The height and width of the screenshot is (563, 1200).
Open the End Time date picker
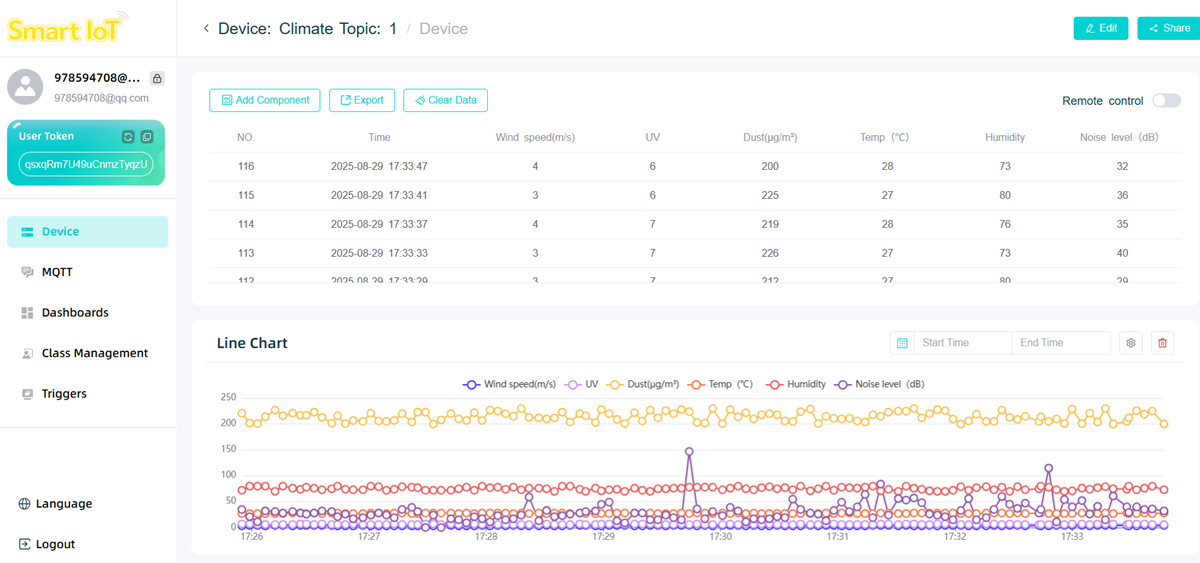[x=1058, y=343]
